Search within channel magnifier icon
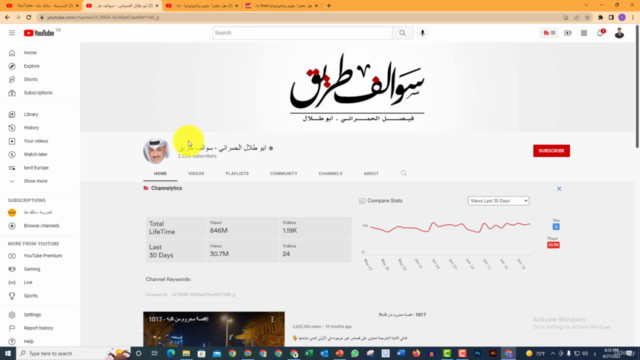Screen dimensions: 640x360 (x=404, y=173)
